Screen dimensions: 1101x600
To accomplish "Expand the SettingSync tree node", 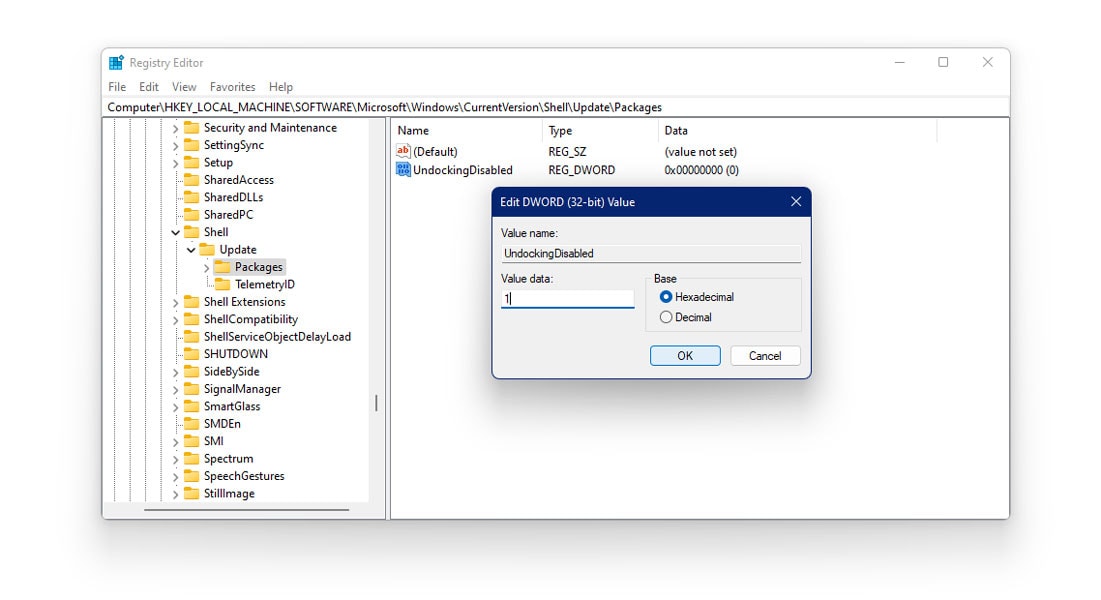I will pyautogui.click(x=176, y=145).
